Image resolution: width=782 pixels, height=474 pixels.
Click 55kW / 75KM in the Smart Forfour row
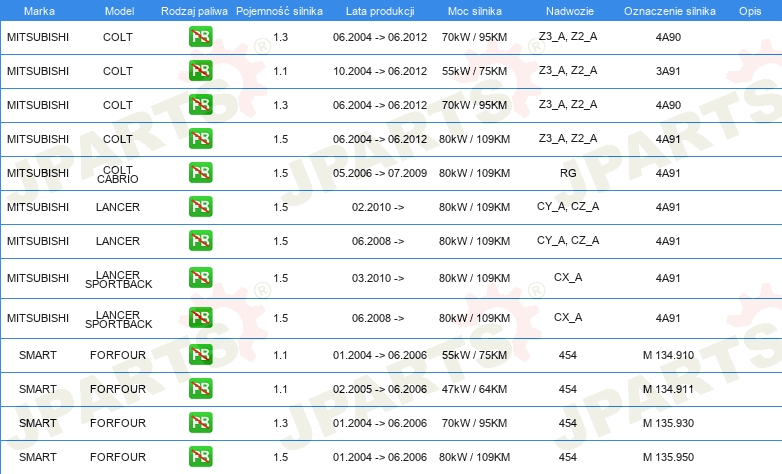(x=474, y=355)
